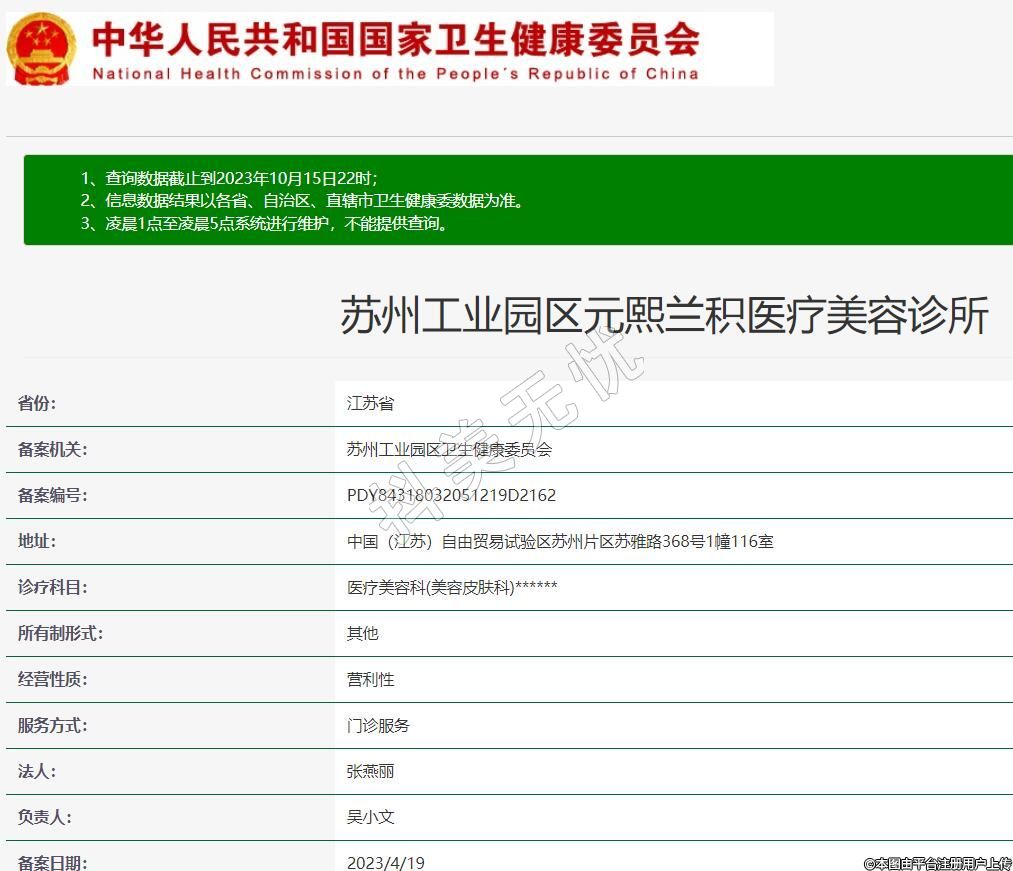
Task: Click the second notice about provincial data
Action: coord(302,200)
